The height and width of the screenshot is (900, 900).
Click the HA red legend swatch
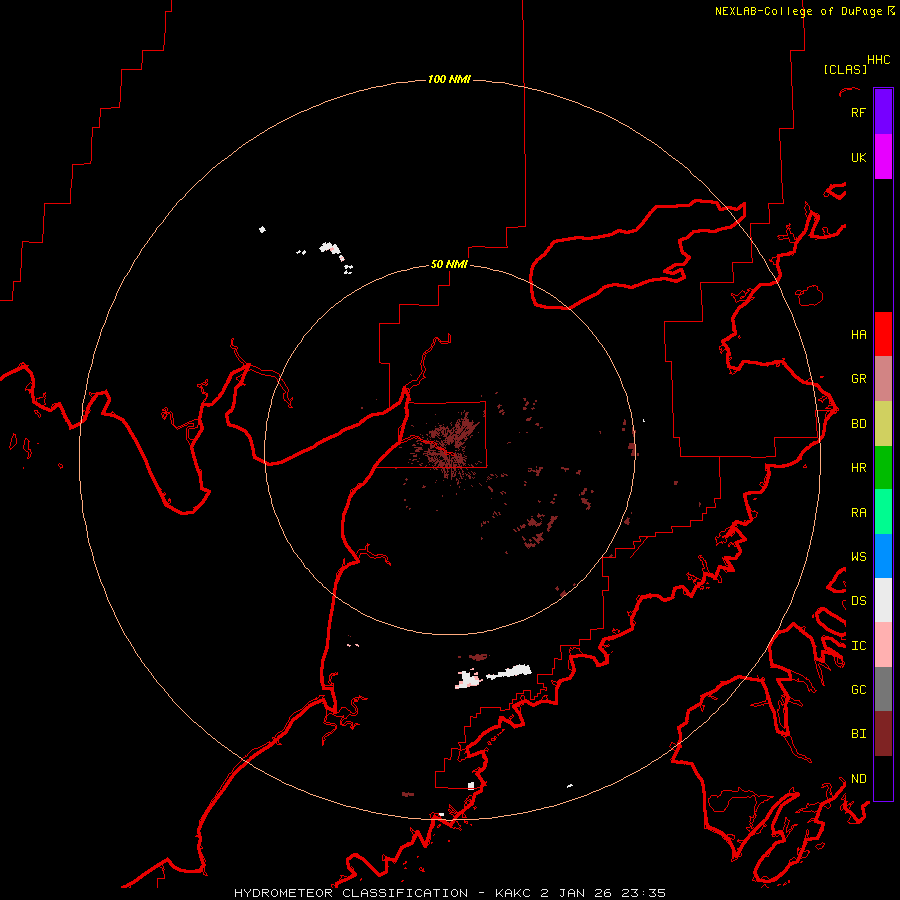click(883, 334)
